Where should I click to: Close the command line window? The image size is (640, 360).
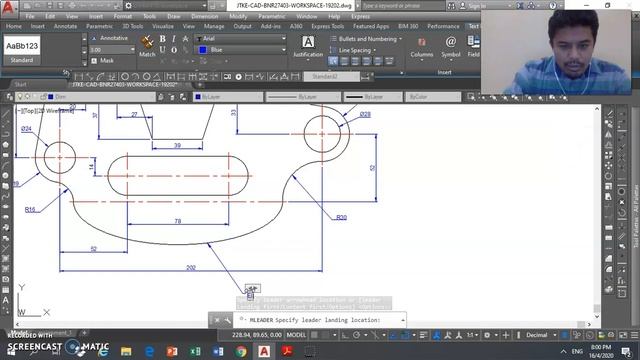[217, 320]
